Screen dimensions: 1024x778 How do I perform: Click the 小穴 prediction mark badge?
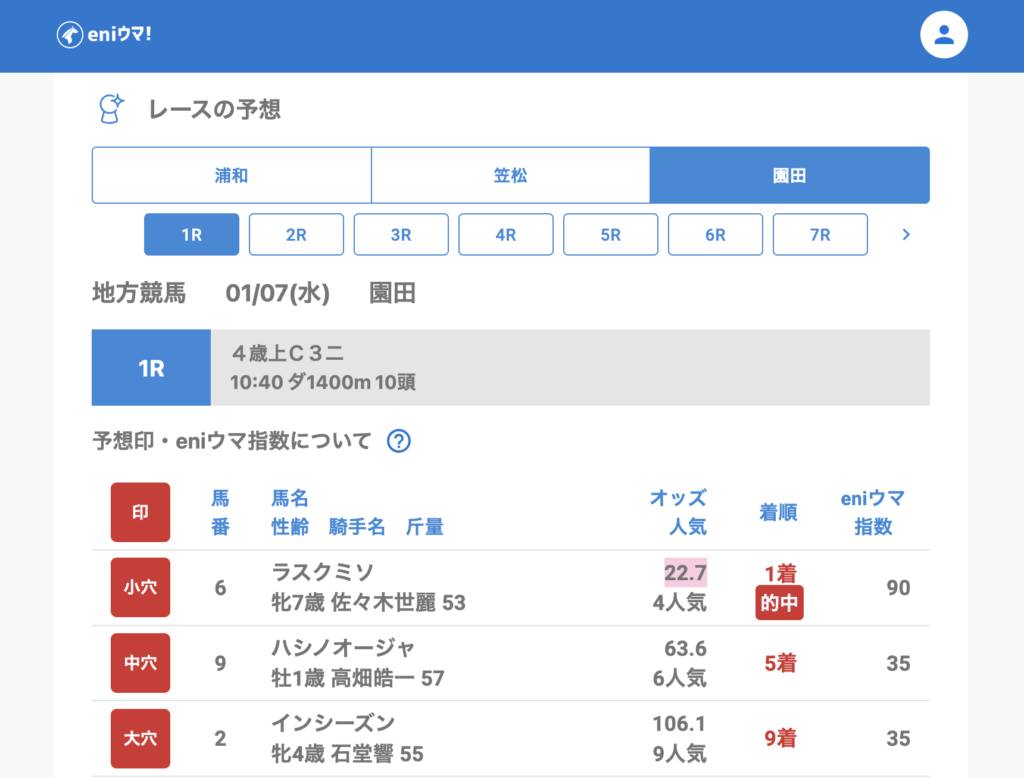140,588
